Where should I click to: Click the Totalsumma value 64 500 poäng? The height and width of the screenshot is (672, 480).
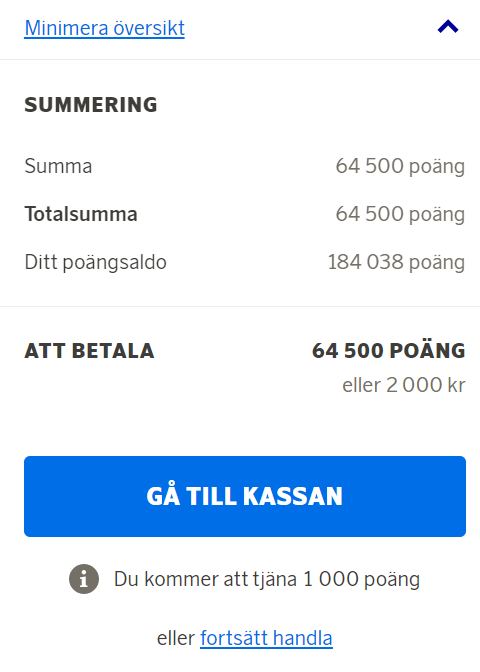[400, 214]
